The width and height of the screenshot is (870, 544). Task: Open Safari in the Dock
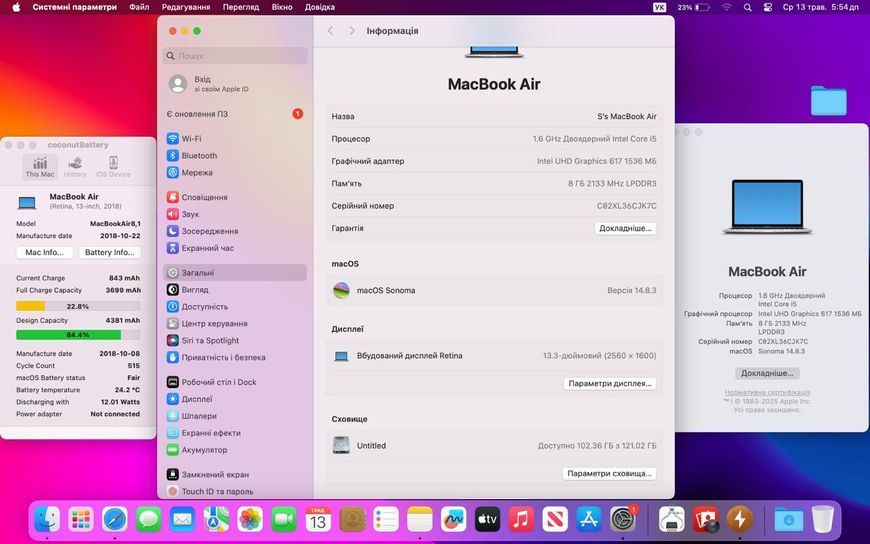[x=115, y=520]
